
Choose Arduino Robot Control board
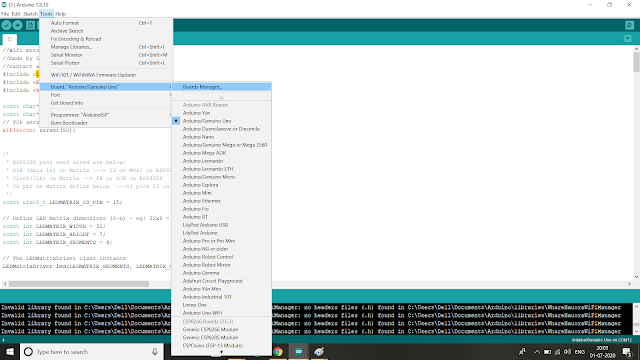[222, 257]
